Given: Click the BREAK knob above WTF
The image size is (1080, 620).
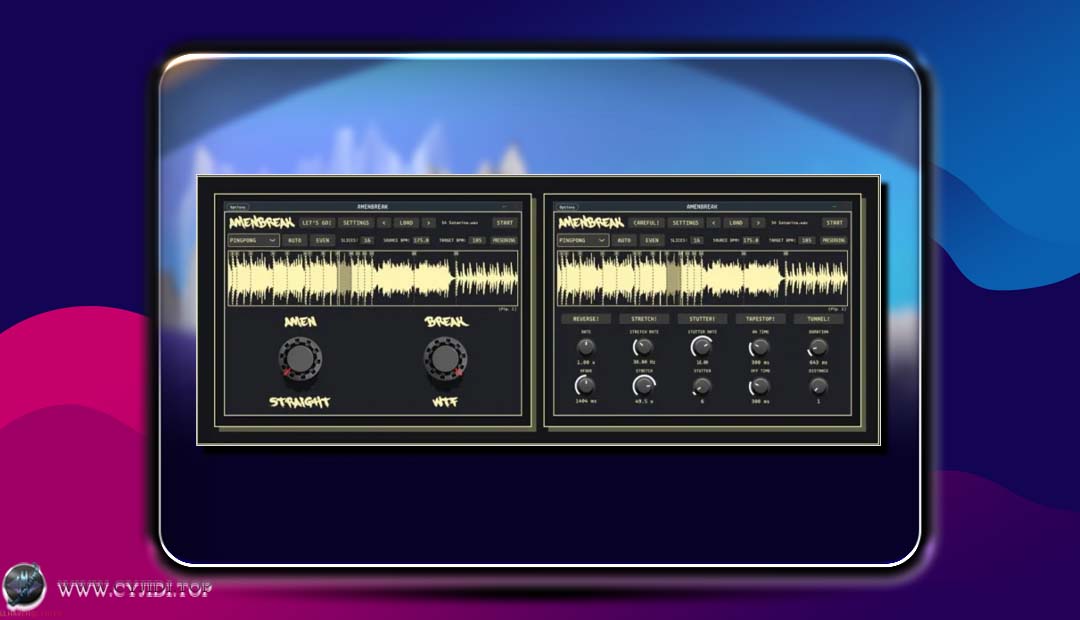Looking at the screenshot, I should click(x=443, y=359).
